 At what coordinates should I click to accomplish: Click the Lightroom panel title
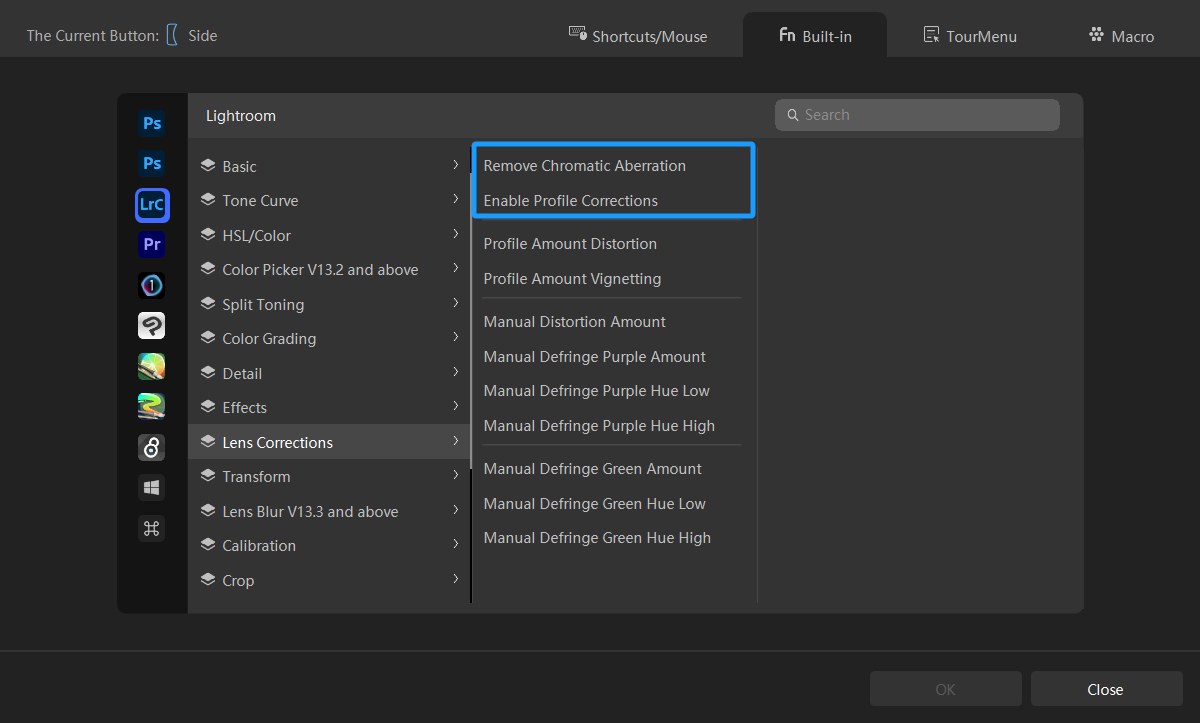click(241, 116)
